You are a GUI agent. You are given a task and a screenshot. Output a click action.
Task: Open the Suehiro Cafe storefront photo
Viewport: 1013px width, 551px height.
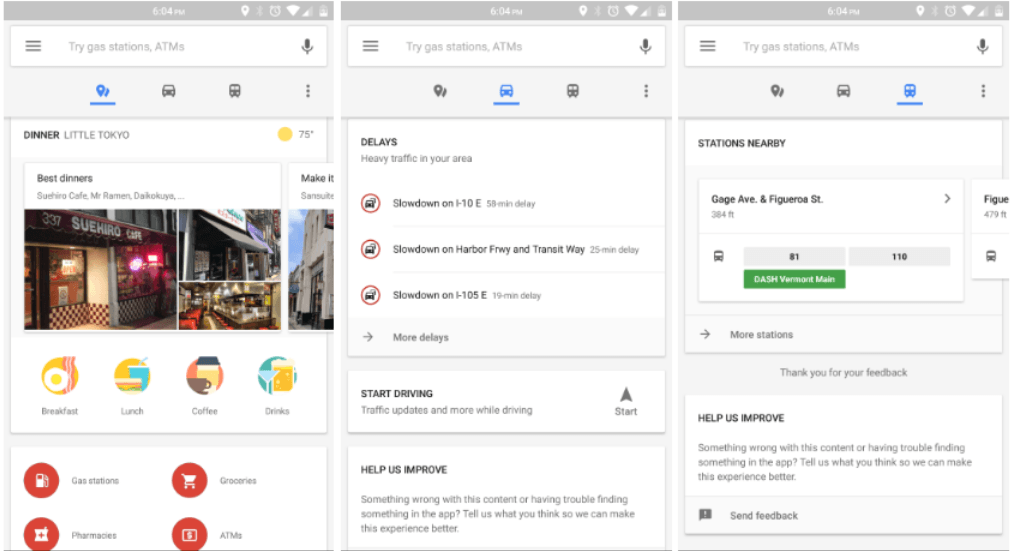tap(99, 269)
